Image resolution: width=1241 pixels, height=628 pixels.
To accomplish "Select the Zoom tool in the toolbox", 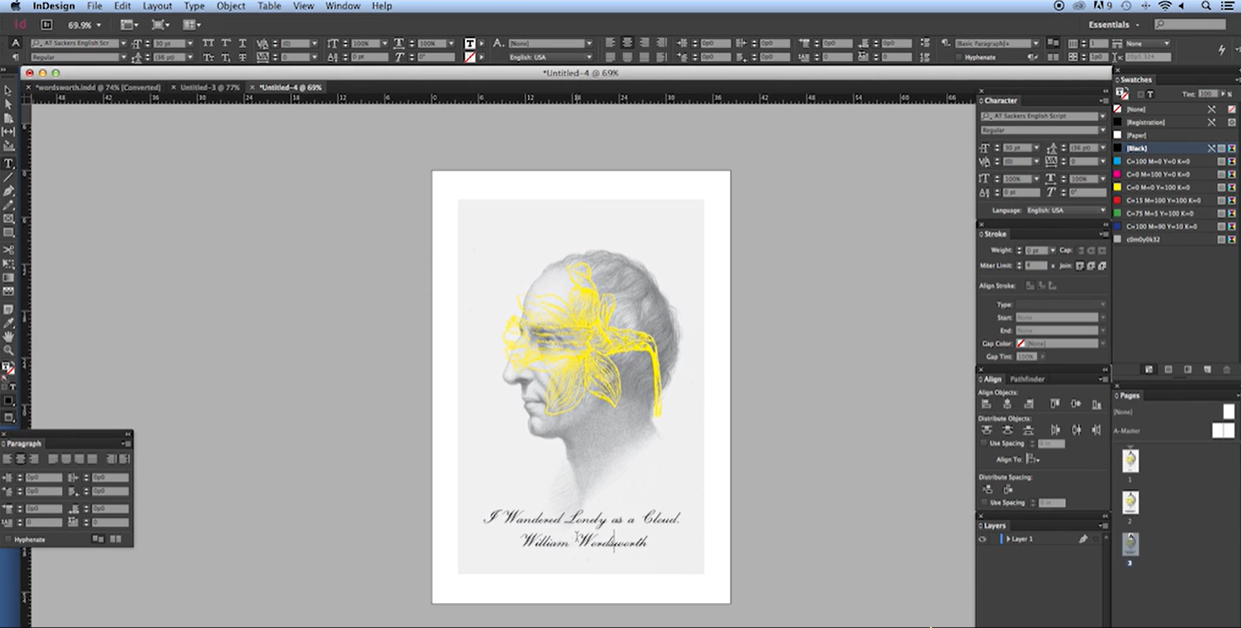I will pyautogui.click(x=9, y=351).
